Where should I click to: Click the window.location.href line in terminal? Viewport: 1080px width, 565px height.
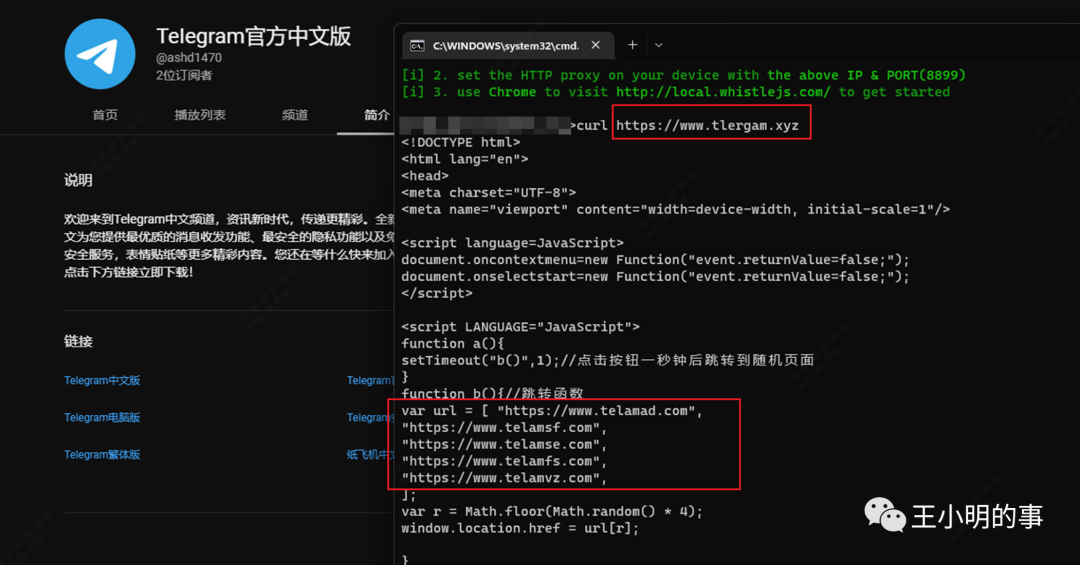tap(520, 528)
